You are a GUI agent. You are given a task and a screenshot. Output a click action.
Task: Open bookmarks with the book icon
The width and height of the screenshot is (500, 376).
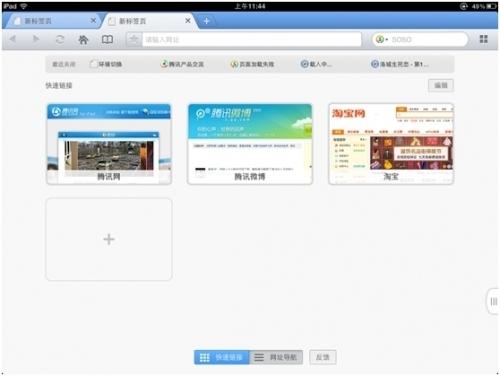coord(107,39)
